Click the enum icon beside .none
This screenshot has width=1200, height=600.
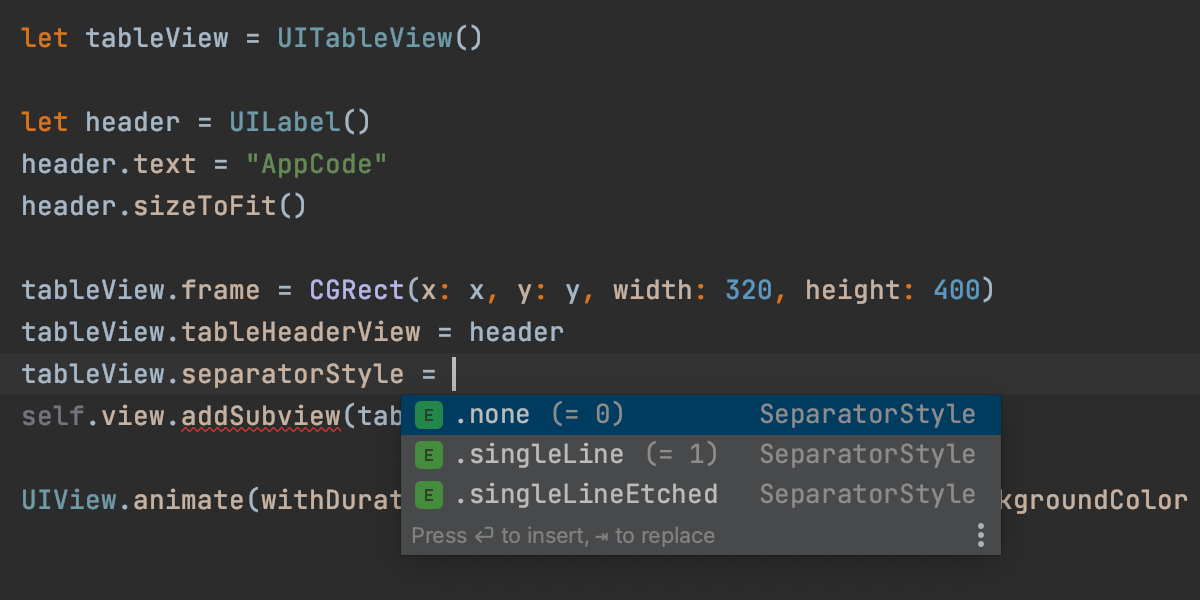coord(429,414)
